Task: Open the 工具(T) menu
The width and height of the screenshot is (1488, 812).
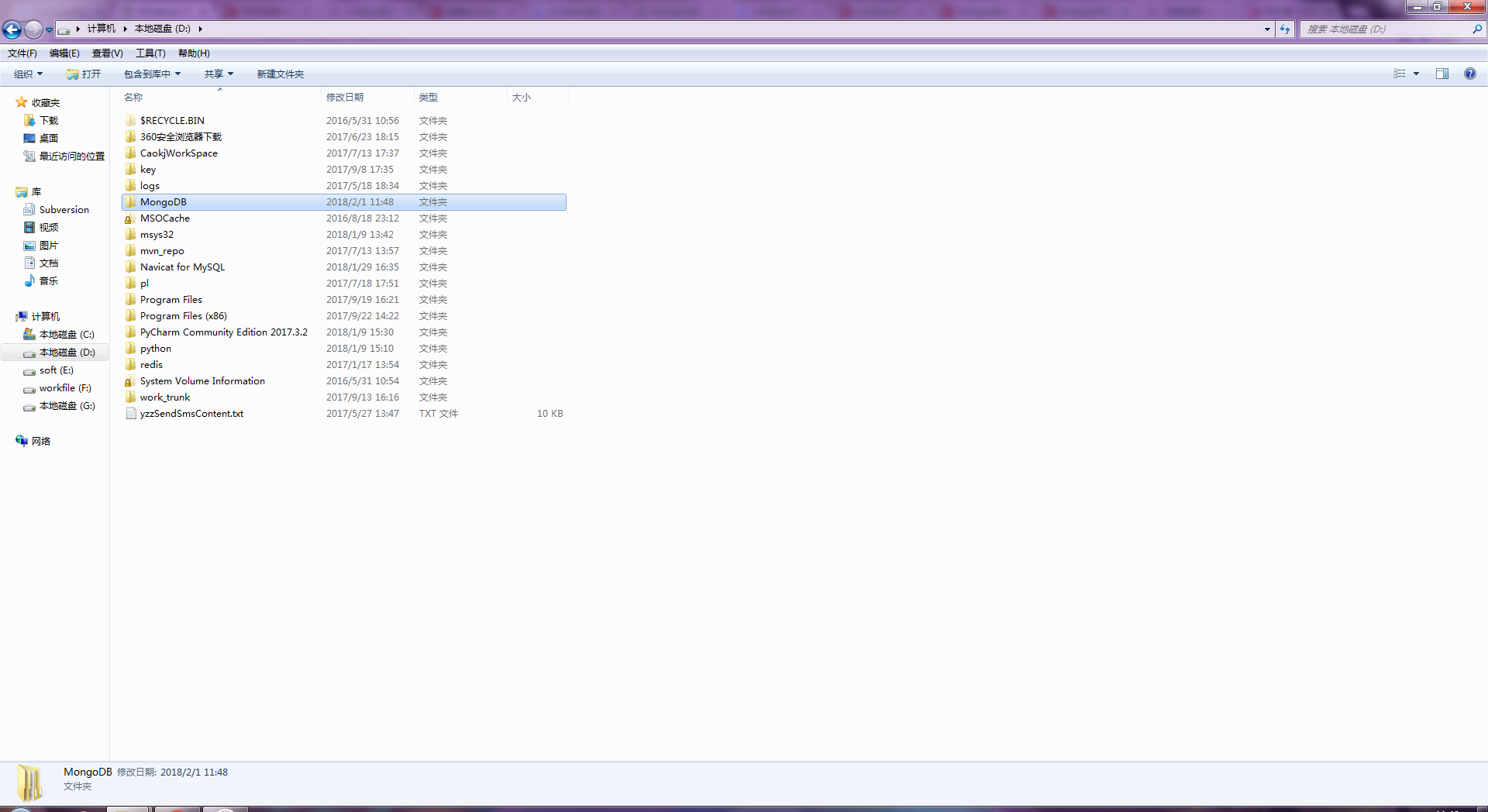Action: coord(150,53)
